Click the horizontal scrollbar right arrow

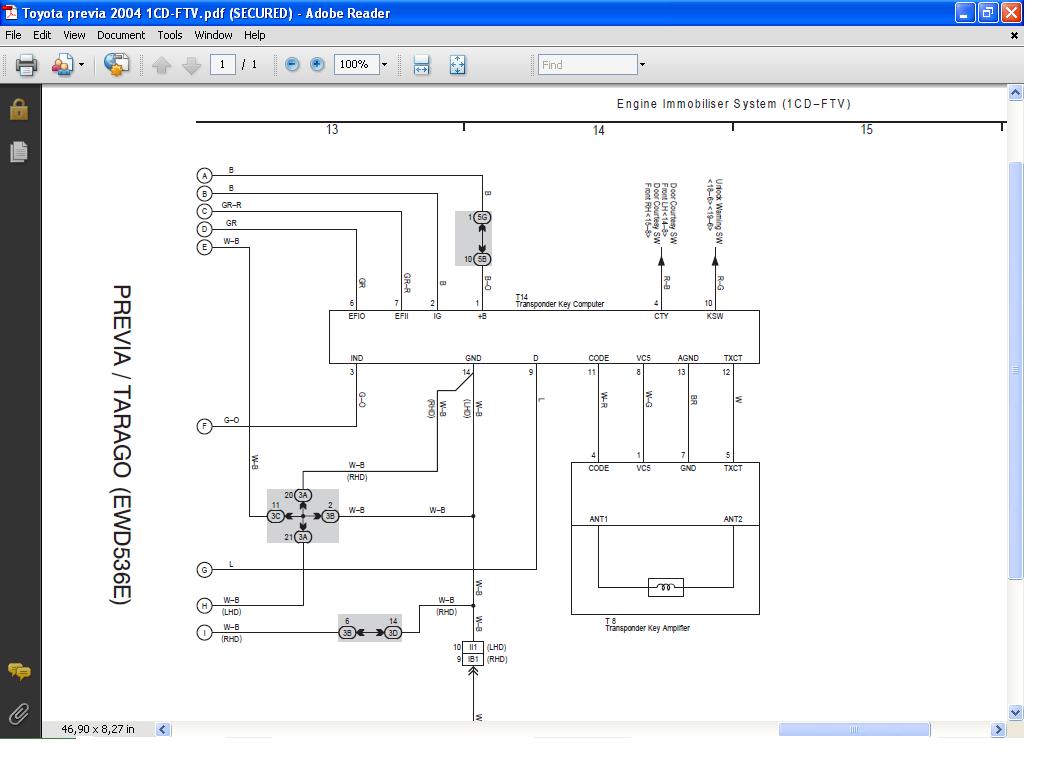point(997,730)
